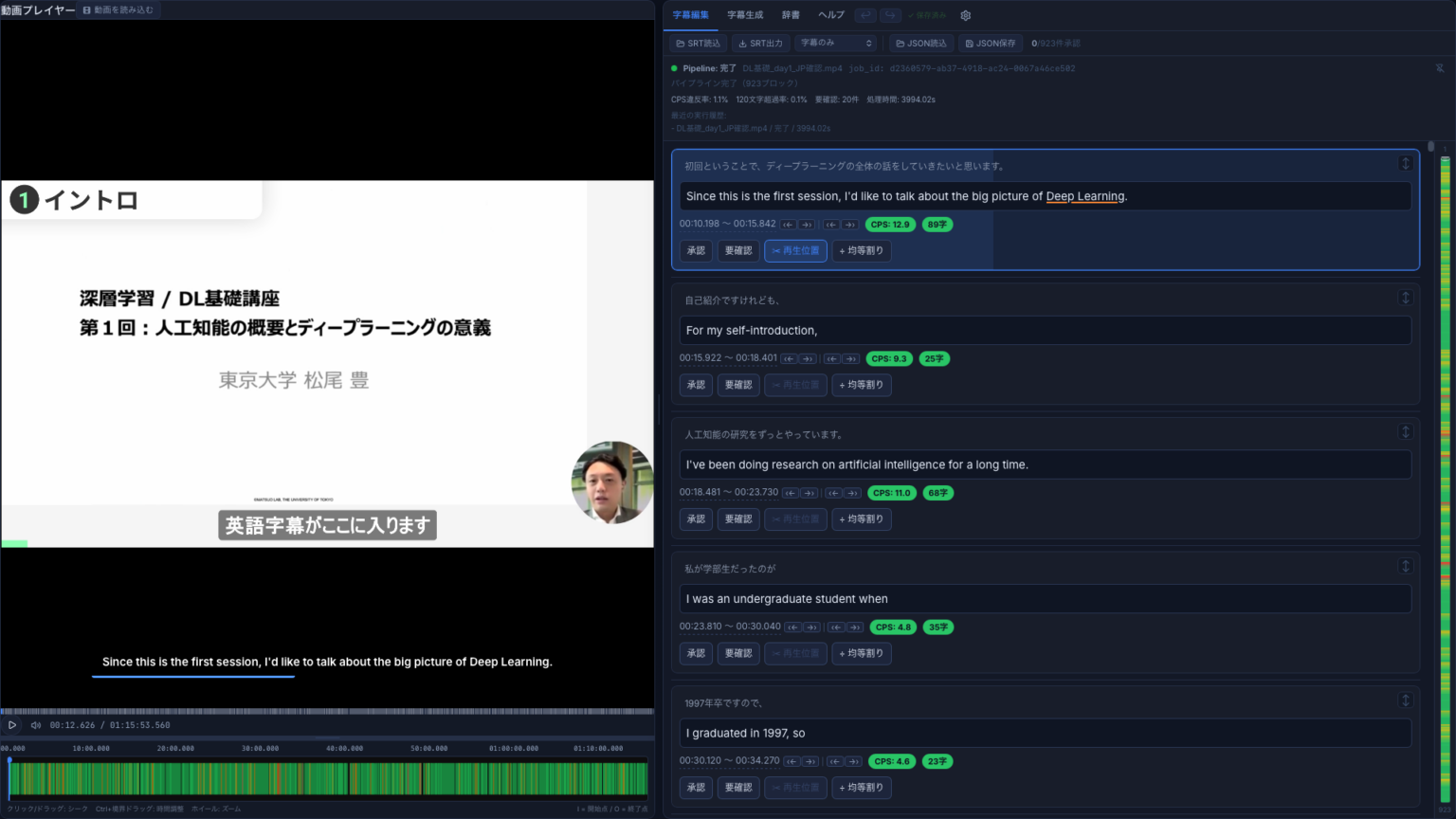Nudge start later for 'I was an undergraduate' subtitle
1456x819 pixels.
pos(811,628)
